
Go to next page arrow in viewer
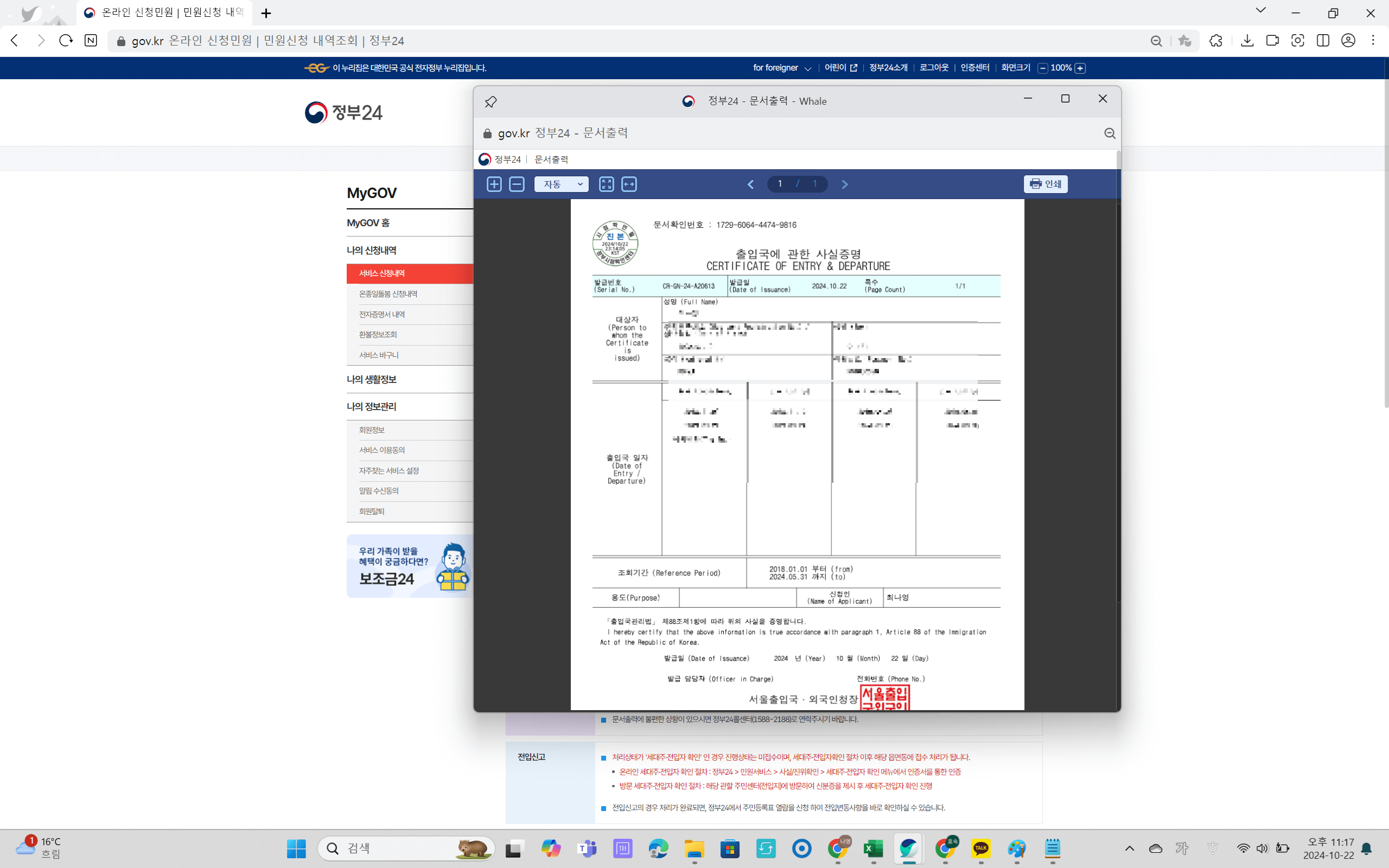844,184
